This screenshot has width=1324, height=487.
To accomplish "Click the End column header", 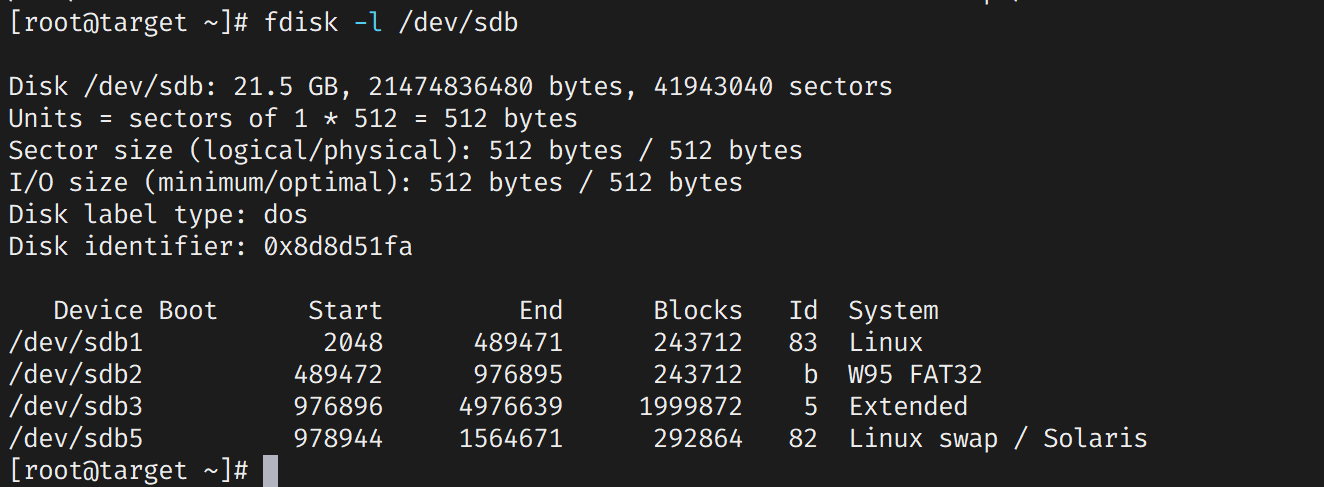I will [541, 311].
